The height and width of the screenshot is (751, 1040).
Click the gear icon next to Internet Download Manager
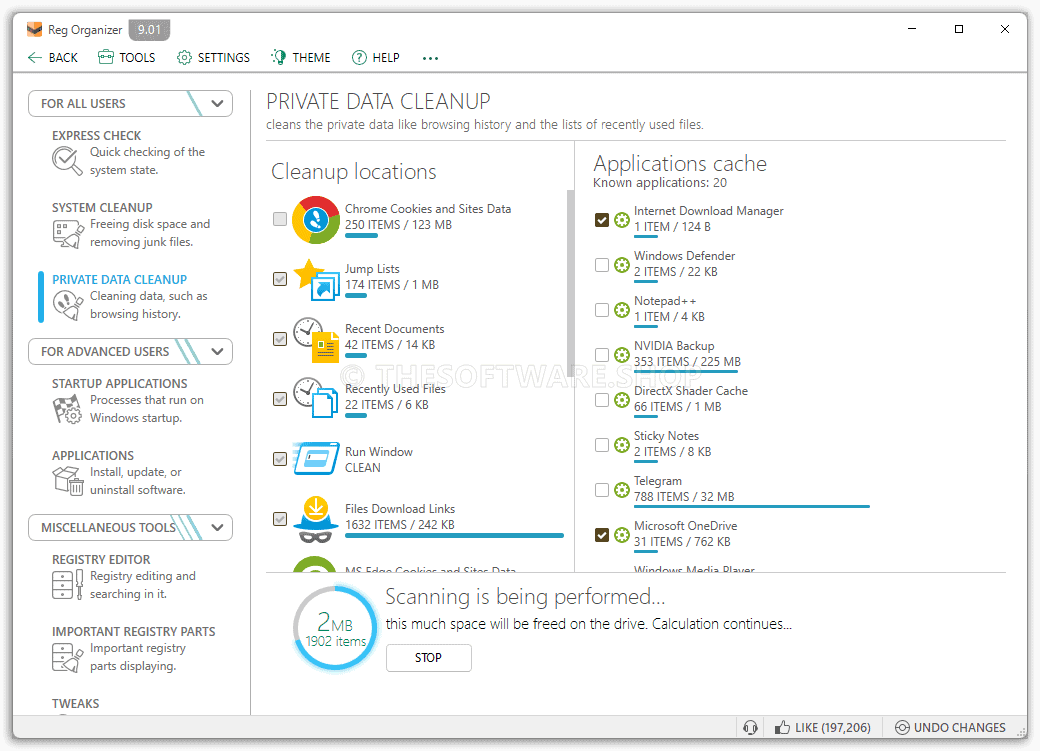coord(621,220)
